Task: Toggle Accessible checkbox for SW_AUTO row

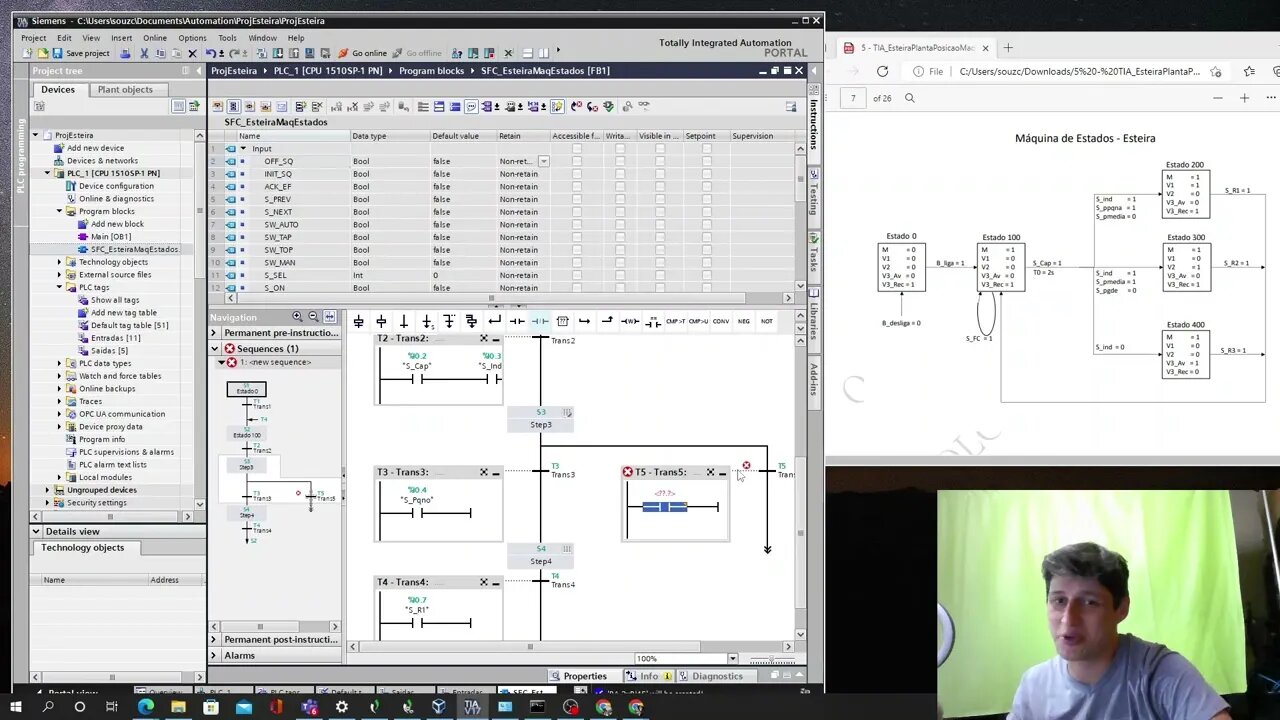Action: click(576, 224)
